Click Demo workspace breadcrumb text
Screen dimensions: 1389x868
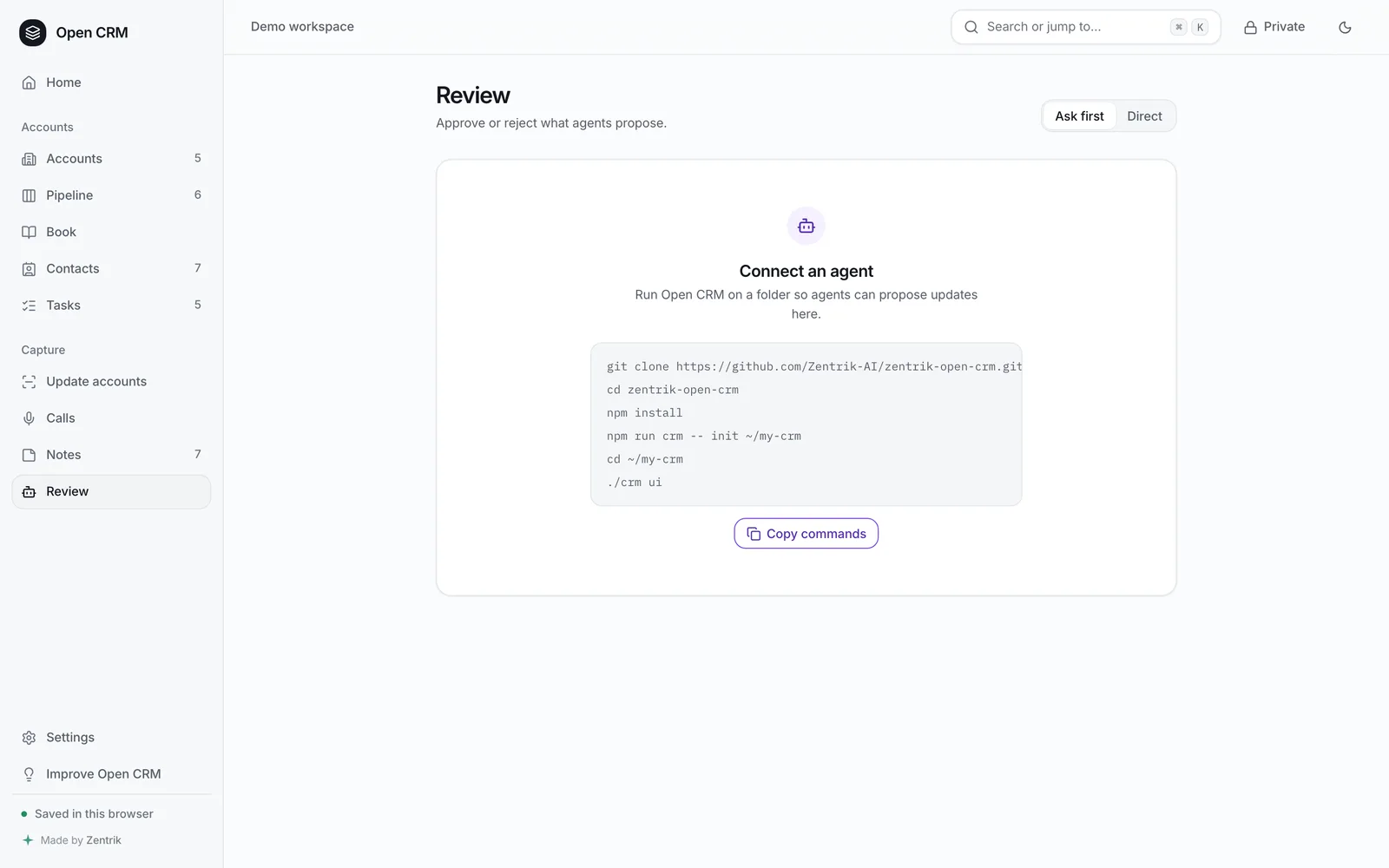click(x=302, y=27)
